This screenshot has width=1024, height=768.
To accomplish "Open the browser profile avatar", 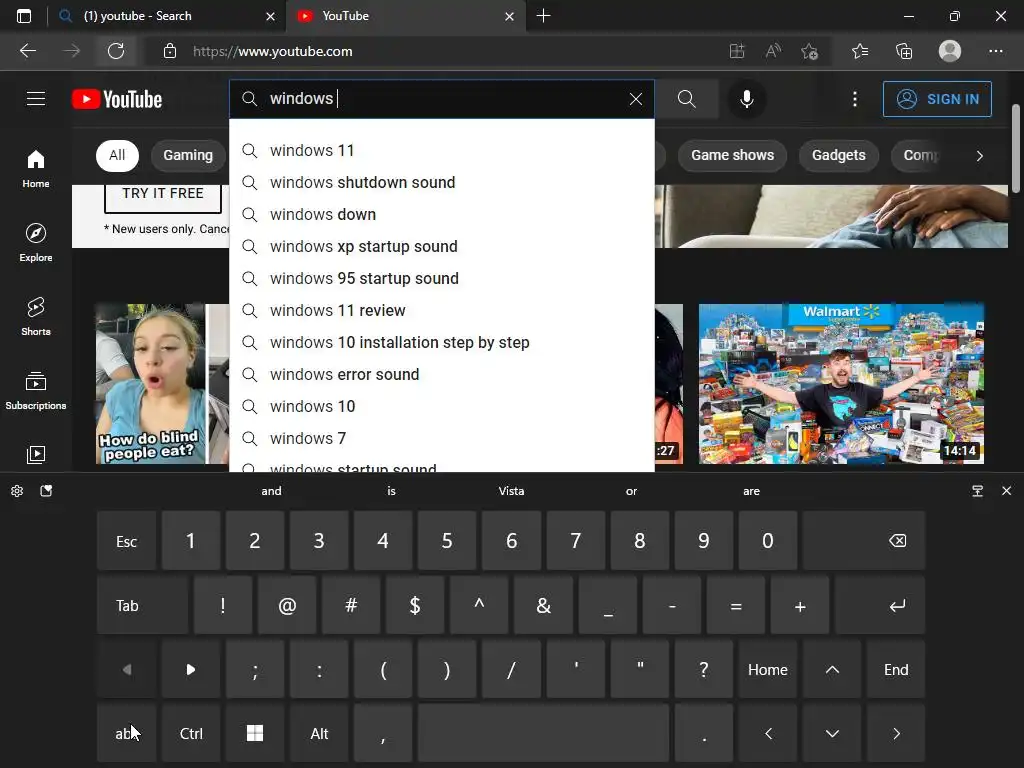I will (x=950, y=51).
